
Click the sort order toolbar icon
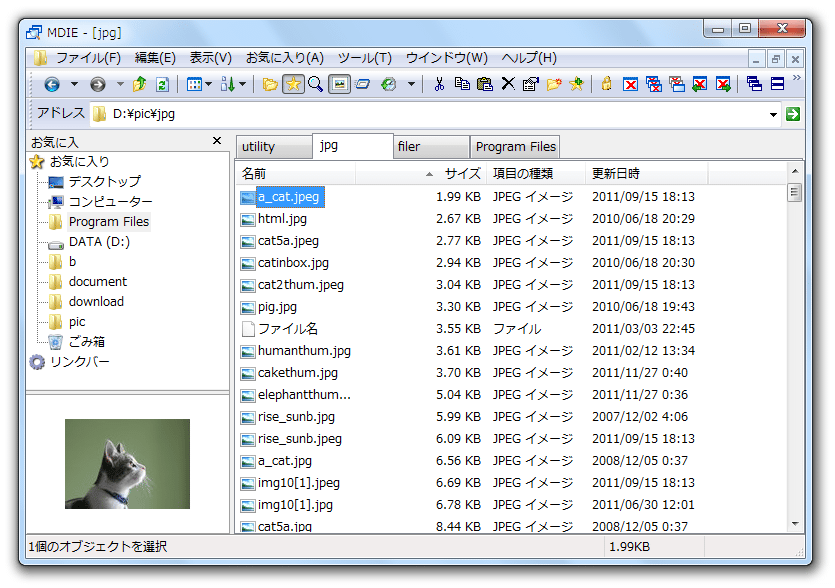[x=227, y=84]
